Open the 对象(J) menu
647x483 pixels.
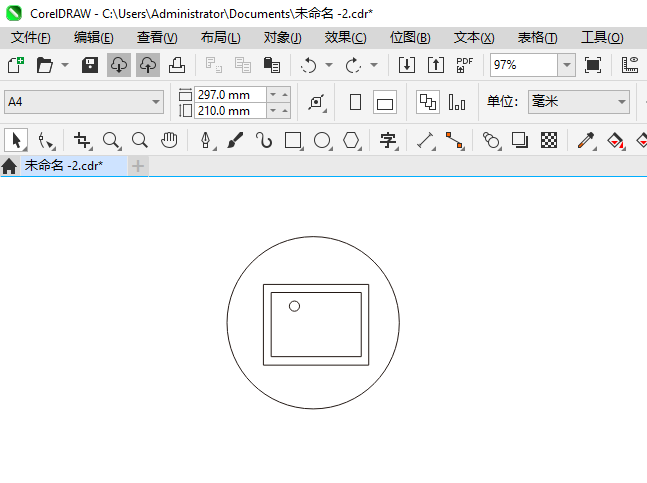283,38
